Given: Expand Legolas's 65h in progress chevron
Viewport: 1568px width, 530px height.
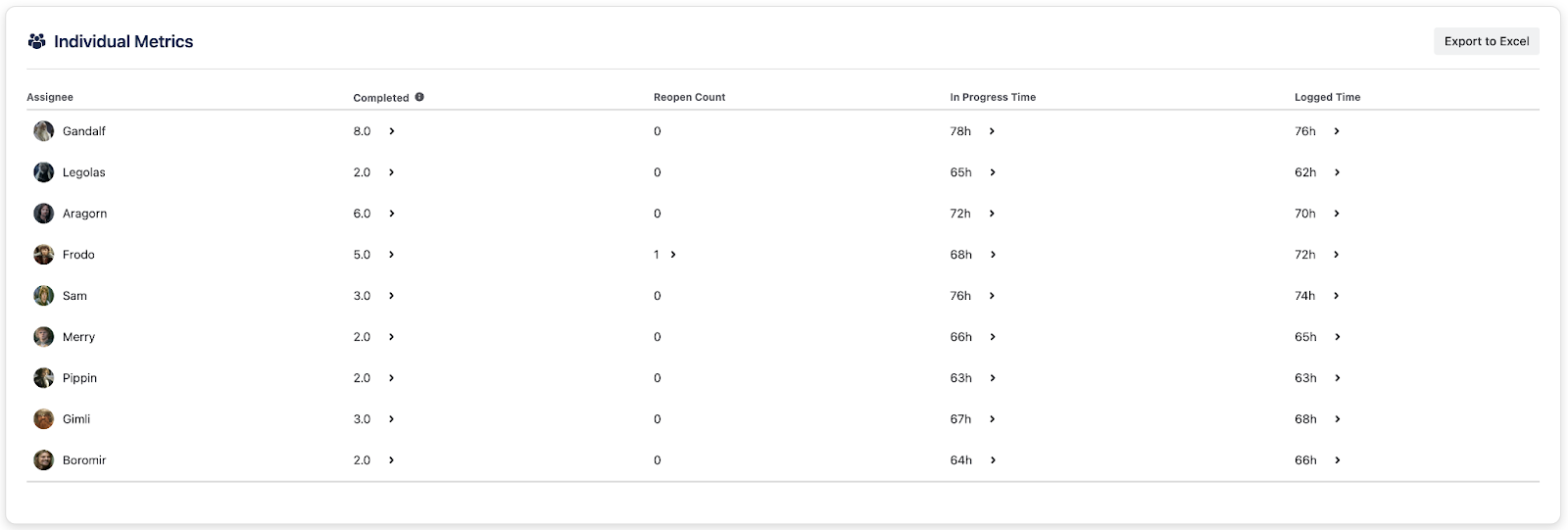Looking at the screenshot, I should point(992,172).
